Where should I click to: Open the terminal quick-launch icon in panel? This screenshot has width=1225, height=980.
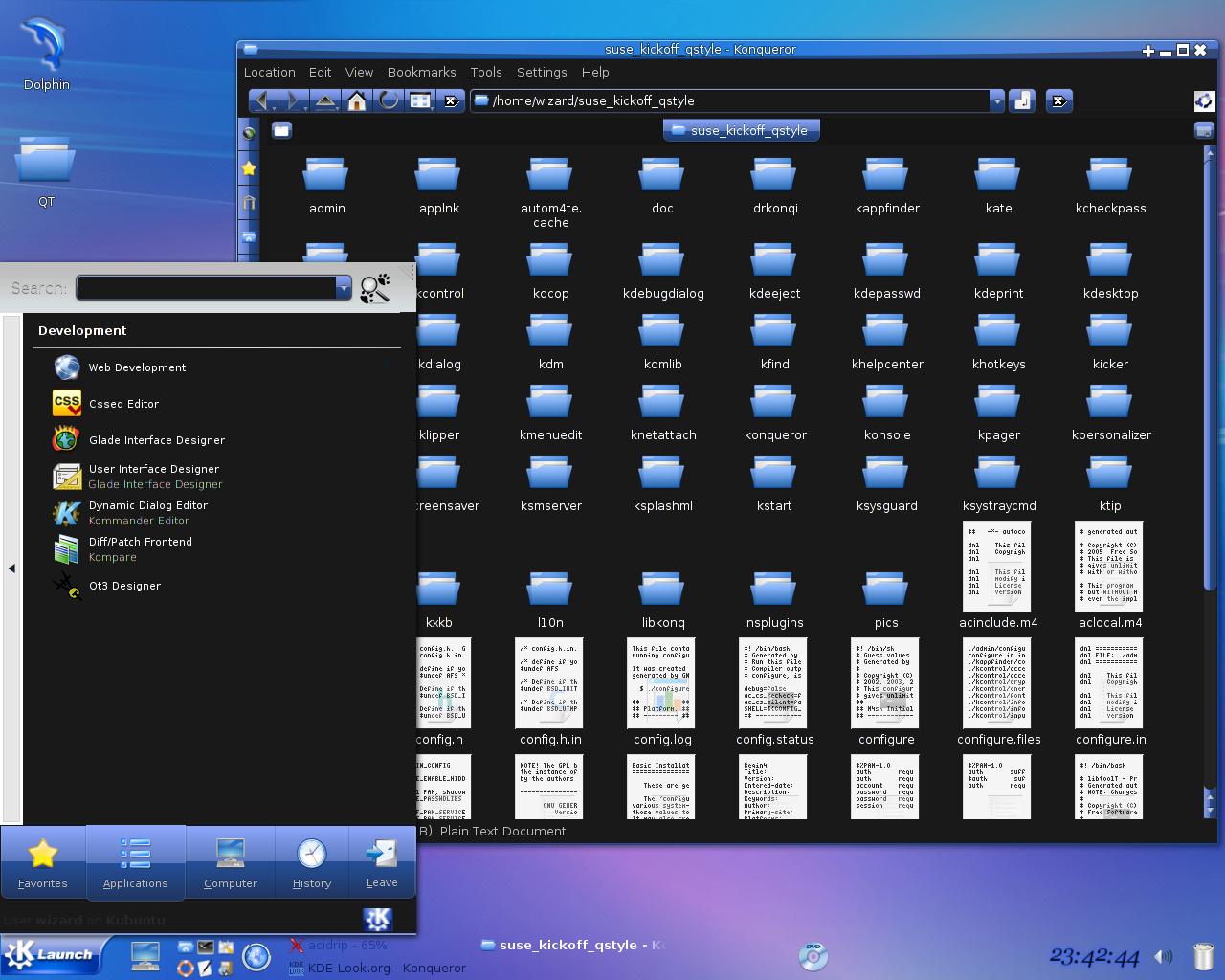206,947
